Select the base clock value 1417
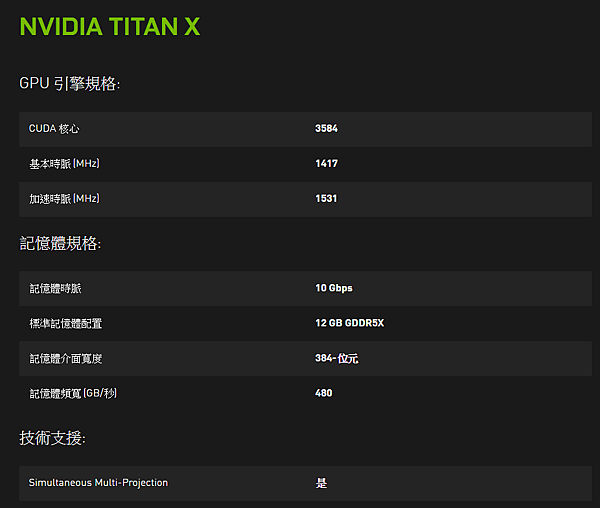This screenshot has width=600, height=508. pos(326,163)
